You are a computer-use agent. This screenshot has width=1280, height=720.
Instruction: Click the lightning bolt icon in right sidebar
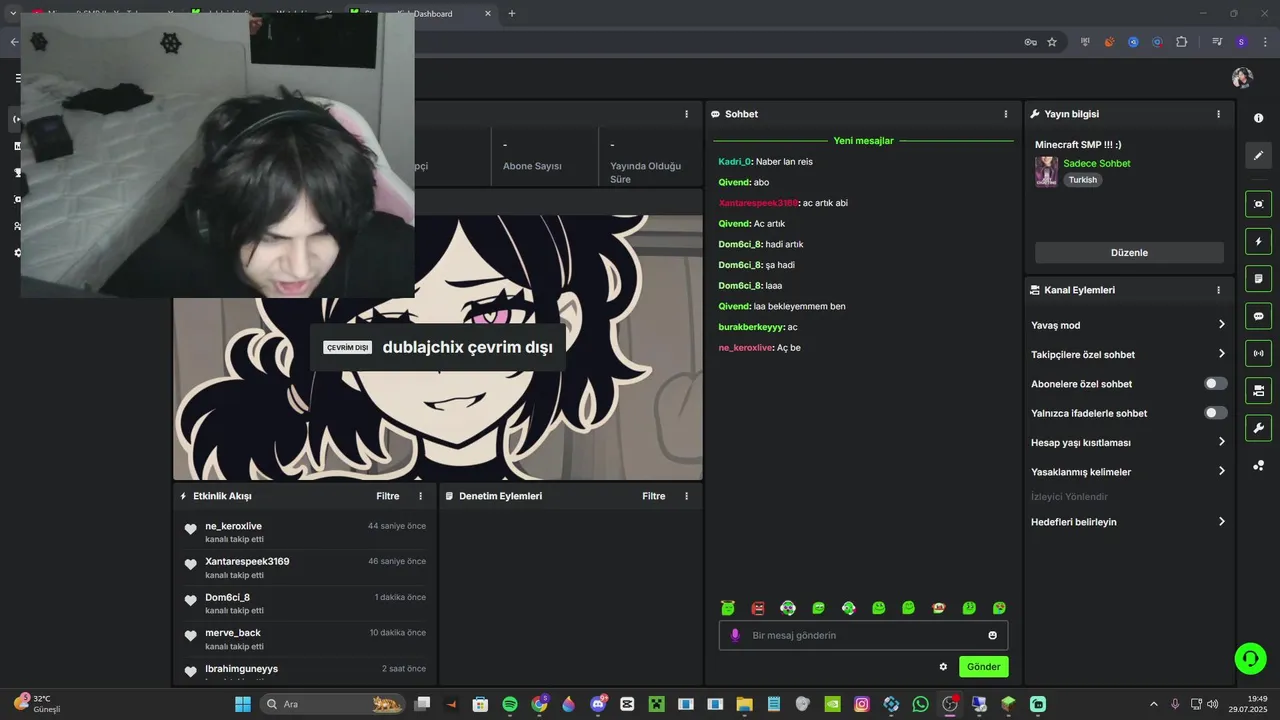click(x=1258, y=241)
